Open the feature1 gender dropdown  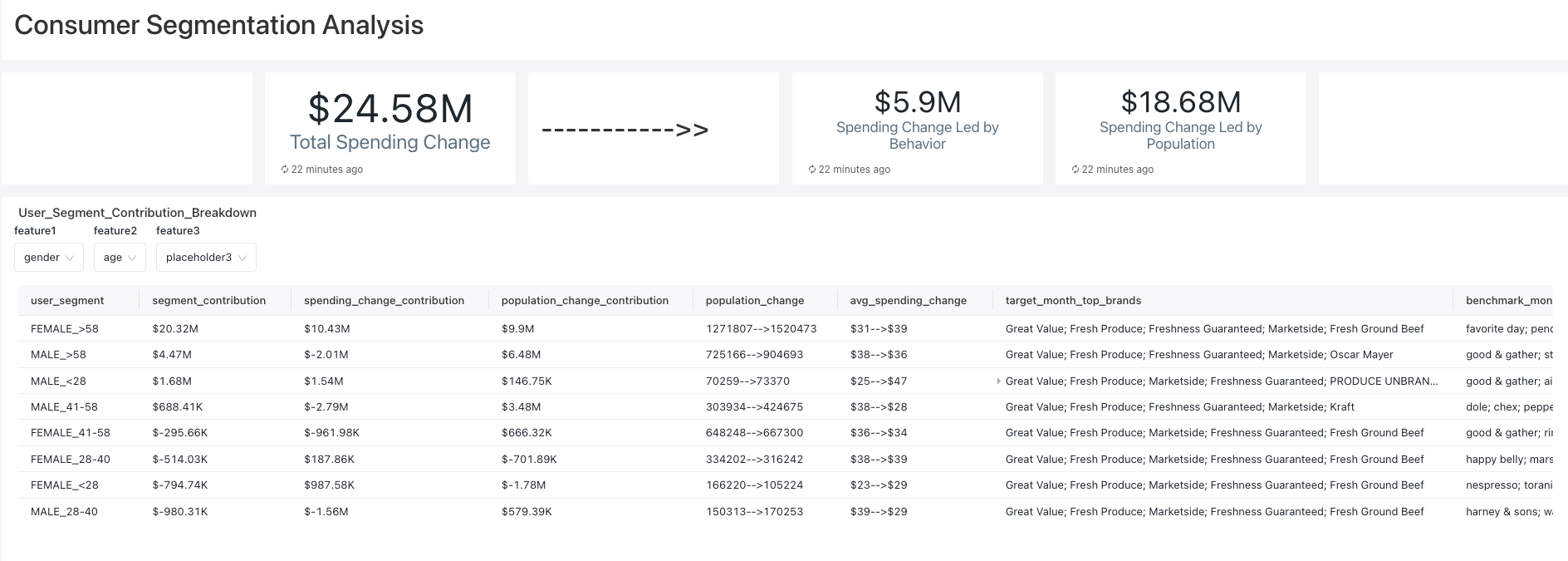49,258
